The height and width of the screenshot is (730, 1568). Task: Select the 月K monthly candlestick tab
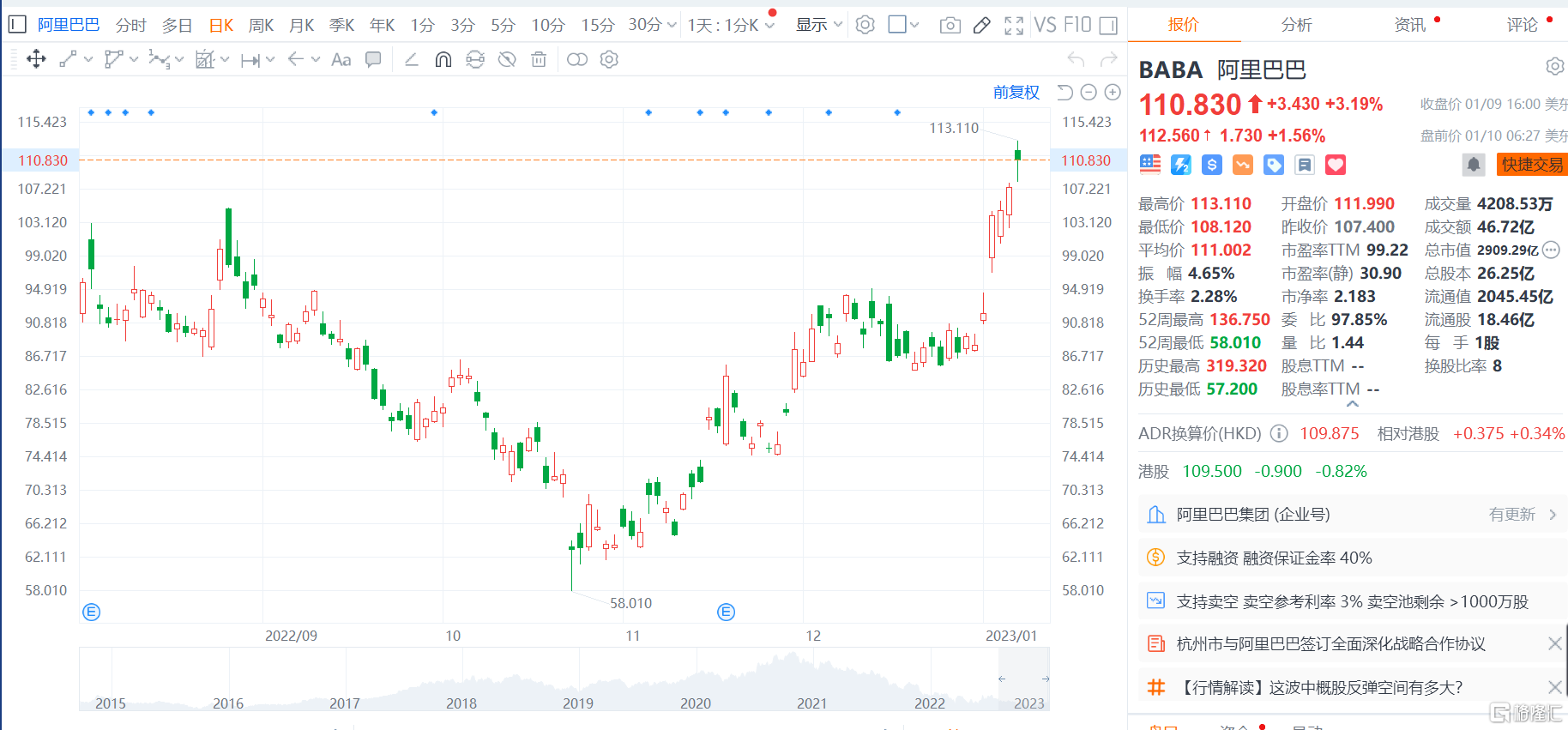(x=302, y=26)
